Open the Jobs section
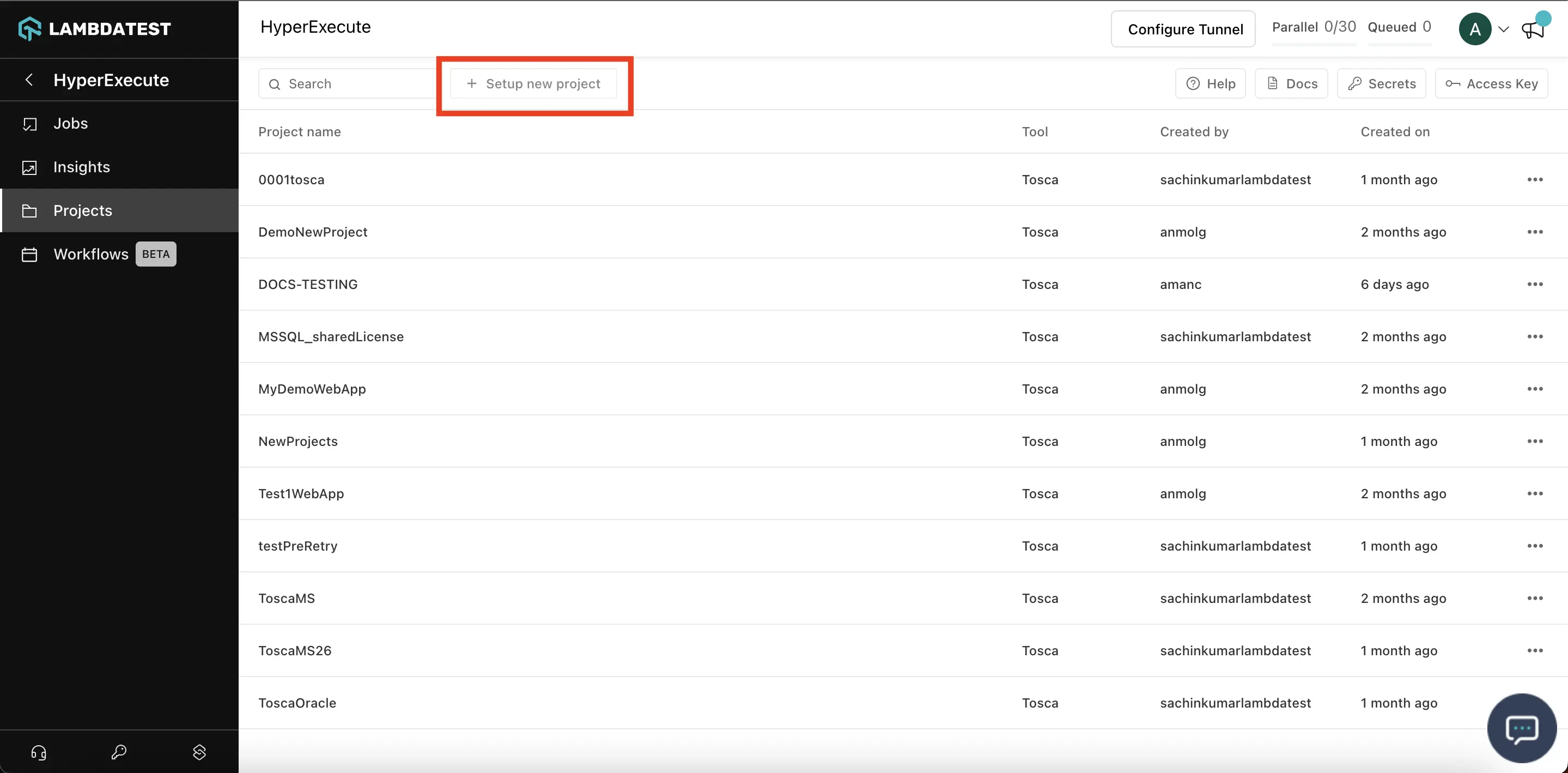Screen dimensions: 1568x773 [70, 122]
